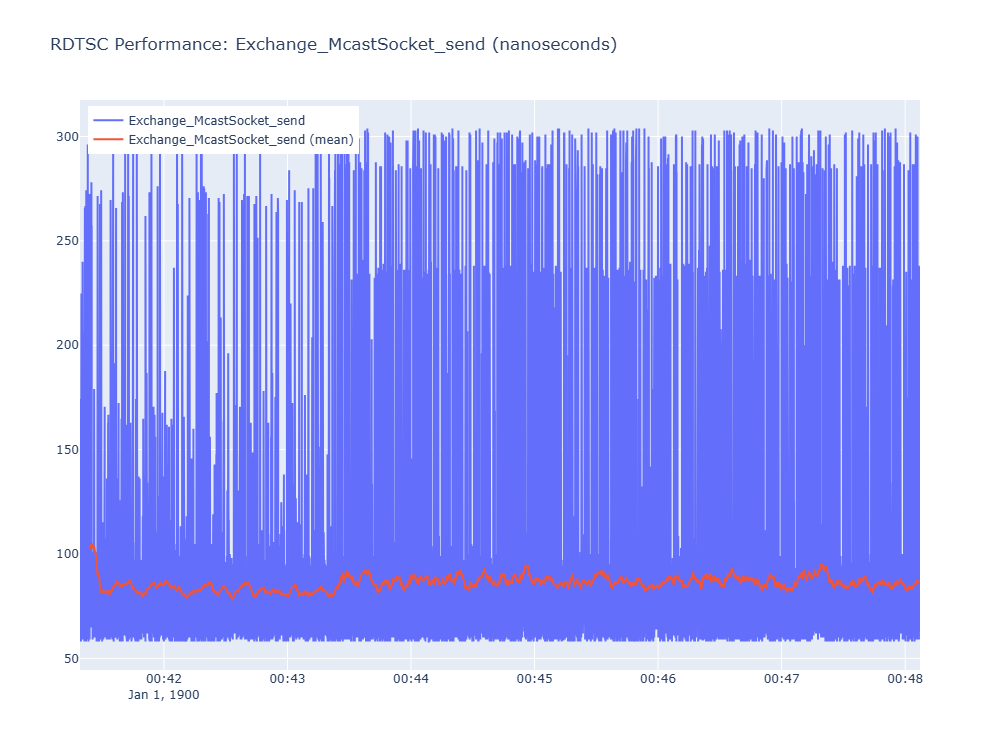Click the red line swatch in legend
Viewport: 1000px width, 750px height.
point(108,140)
